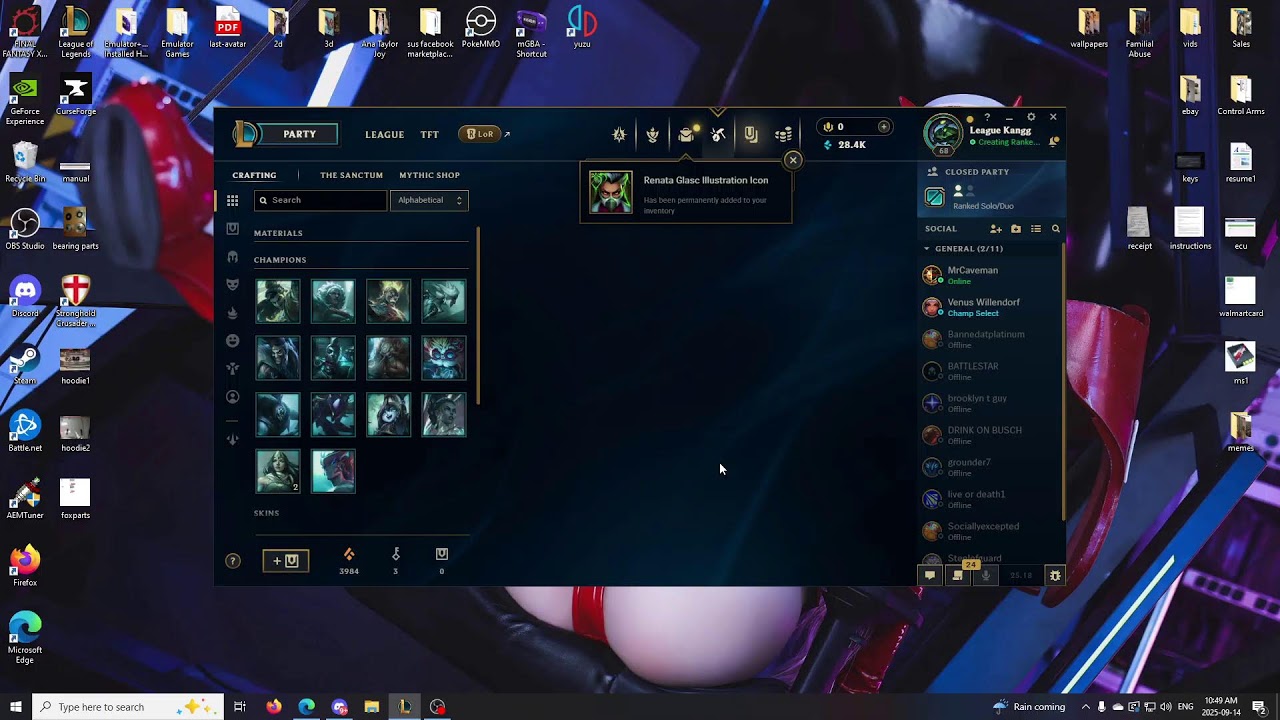1280x720 pixels.
Task: Click the loot Search field
Action: (x=320, y=200)
